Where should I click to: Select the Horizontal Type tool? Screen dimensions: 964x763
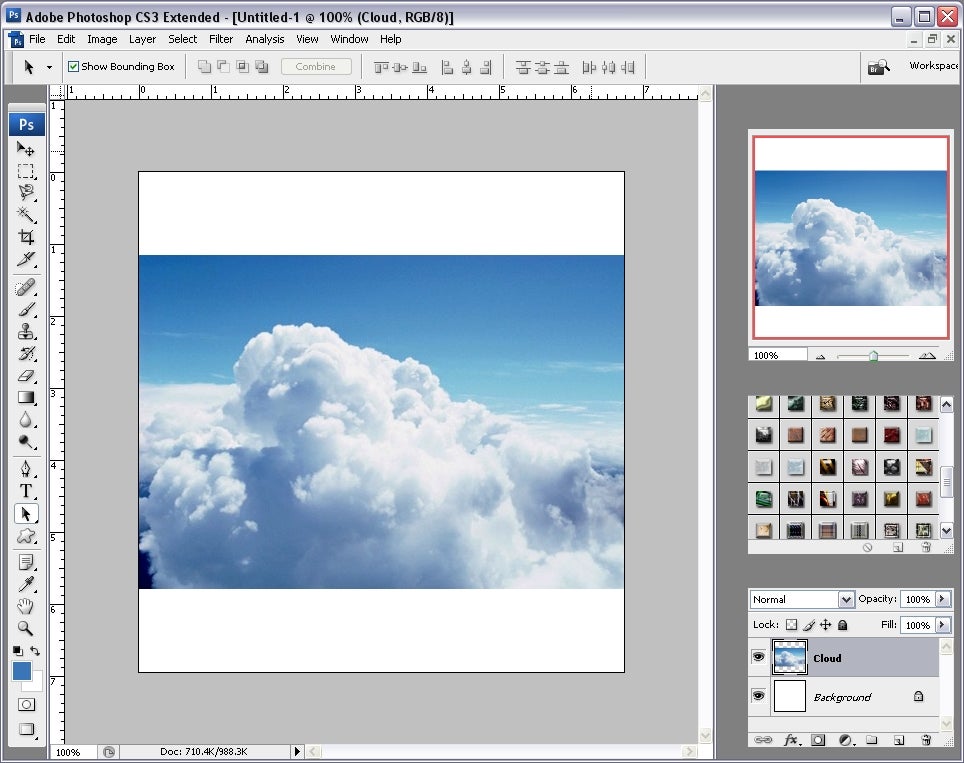tap(26, 490)
